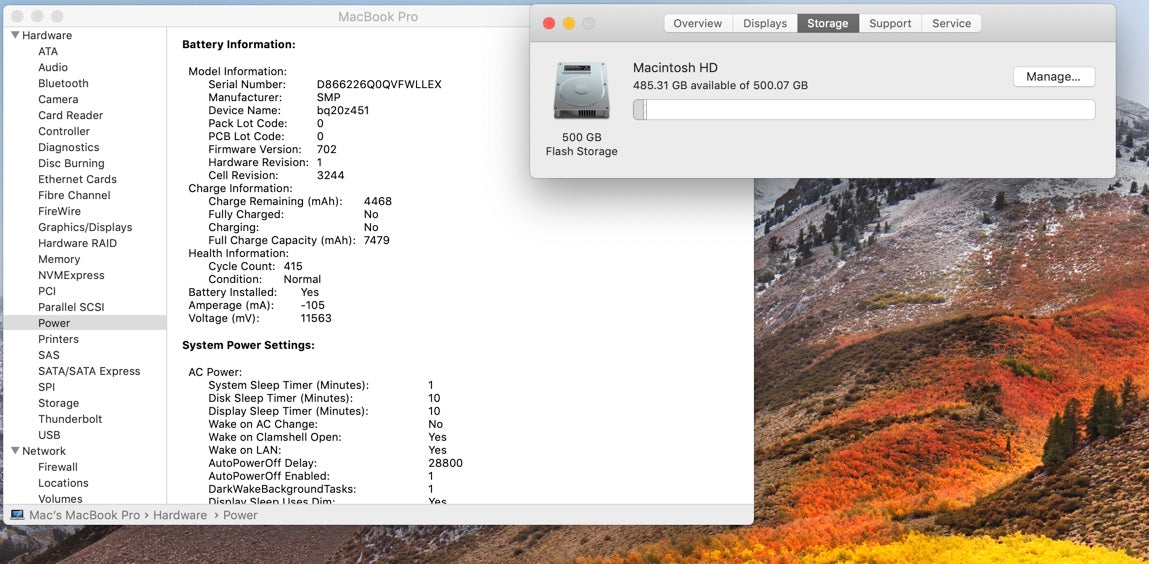
Task: Select the Support tab
Action: [x=889, y=23]
